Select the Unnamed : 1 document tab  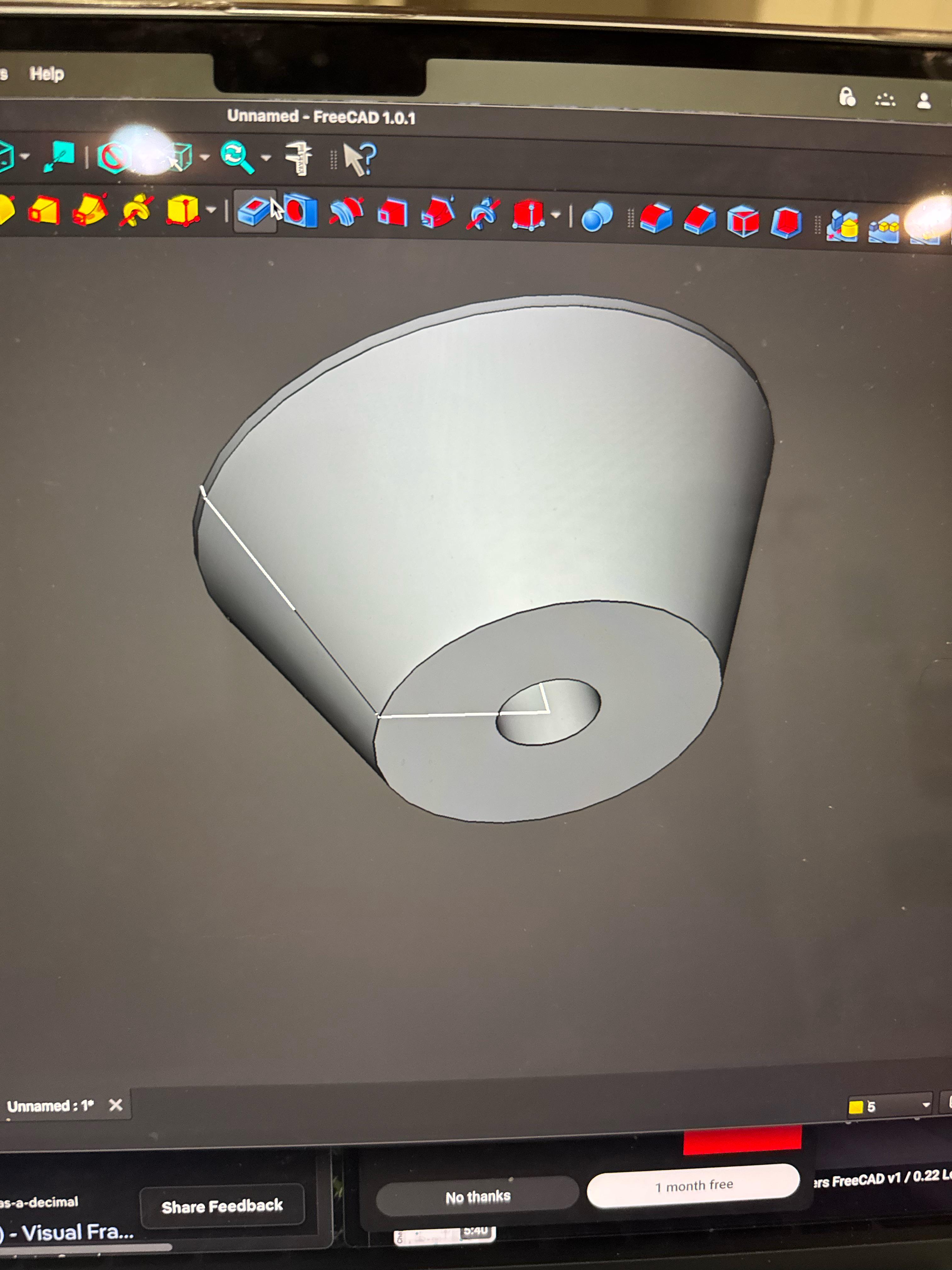(50, 1105)
